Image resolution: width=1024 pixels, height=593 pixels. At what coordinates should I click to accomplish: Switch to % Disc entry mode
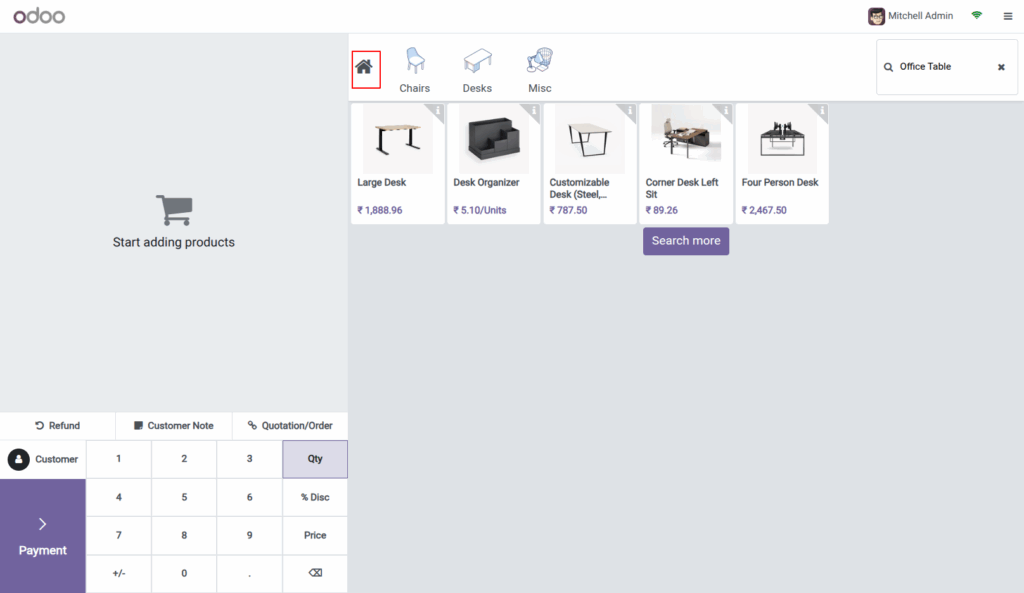tap(314, 497)
